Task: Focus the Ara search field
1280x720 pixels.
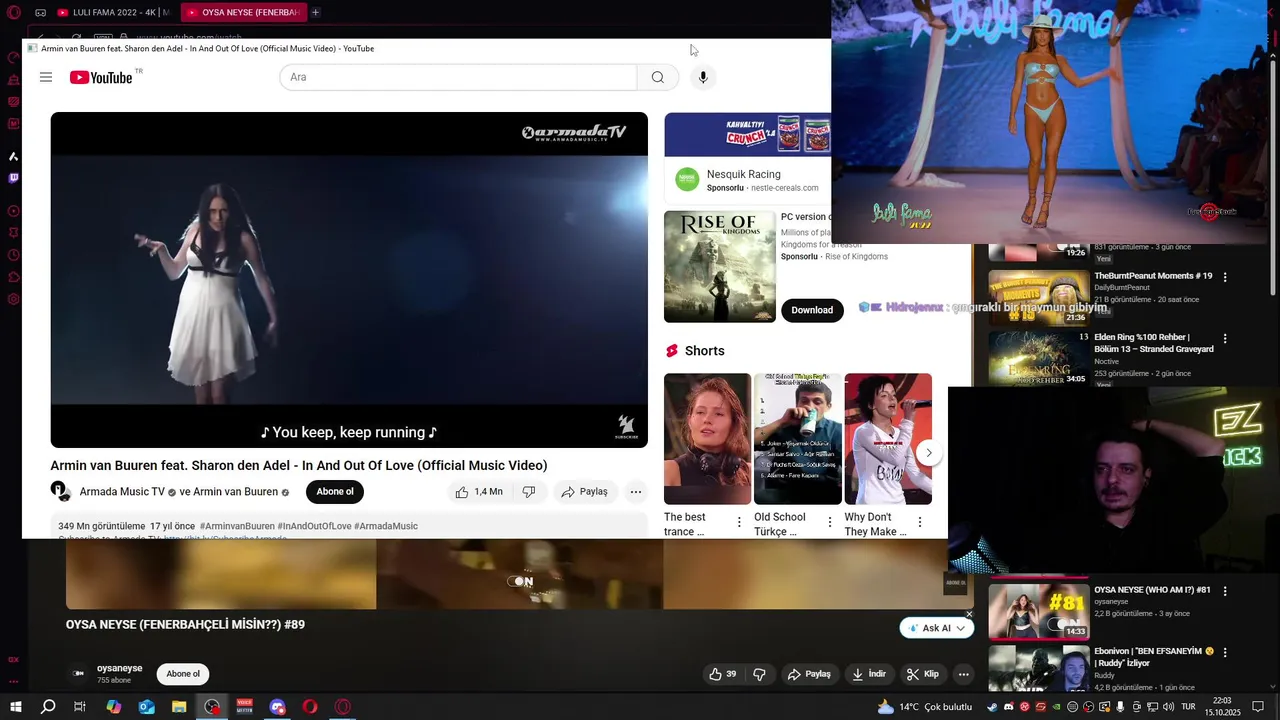Action: click(x=458, y=77)
